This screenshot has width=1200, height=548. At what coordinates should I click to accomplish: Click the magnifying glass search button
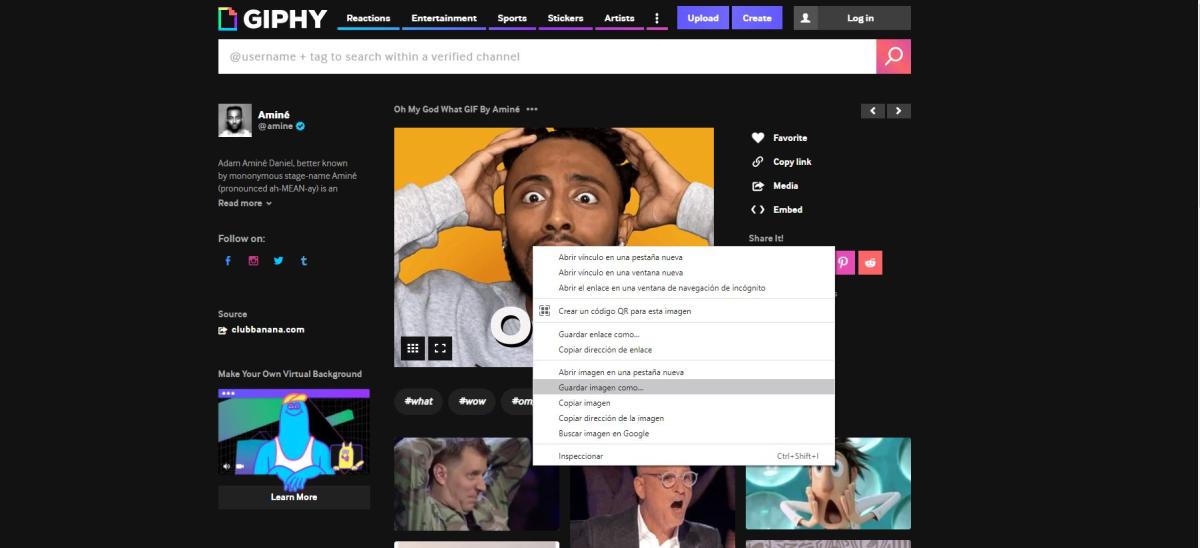click(x=893, y=57)
